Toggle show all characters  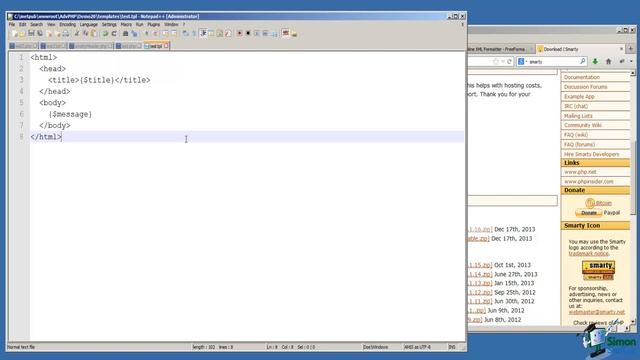(194, 33)
